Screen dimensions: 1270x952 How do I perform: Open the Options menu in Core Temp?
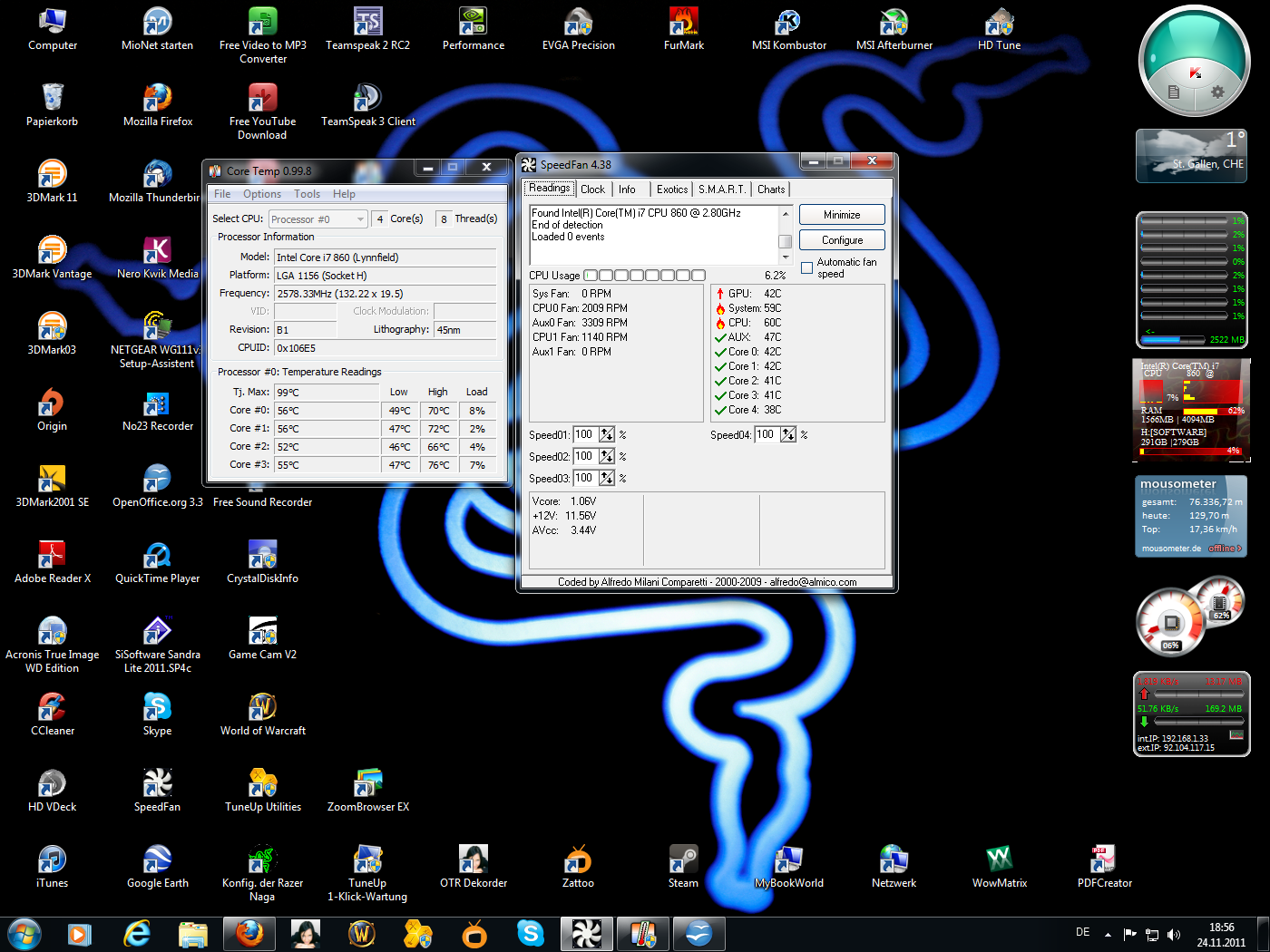(262, 194)
